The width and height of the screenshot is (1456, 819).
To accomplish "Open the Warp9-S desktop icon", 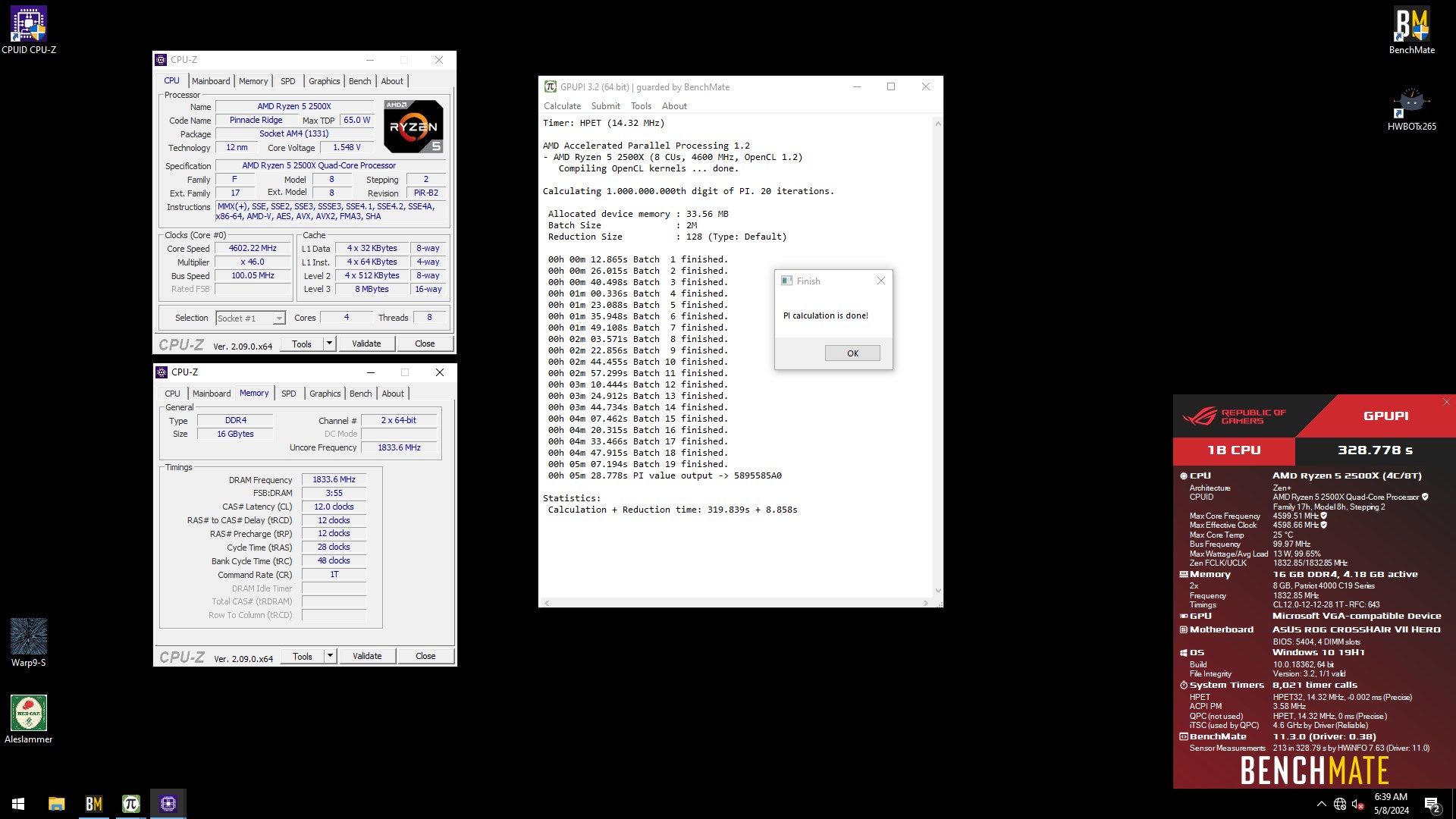I will 29,643.
